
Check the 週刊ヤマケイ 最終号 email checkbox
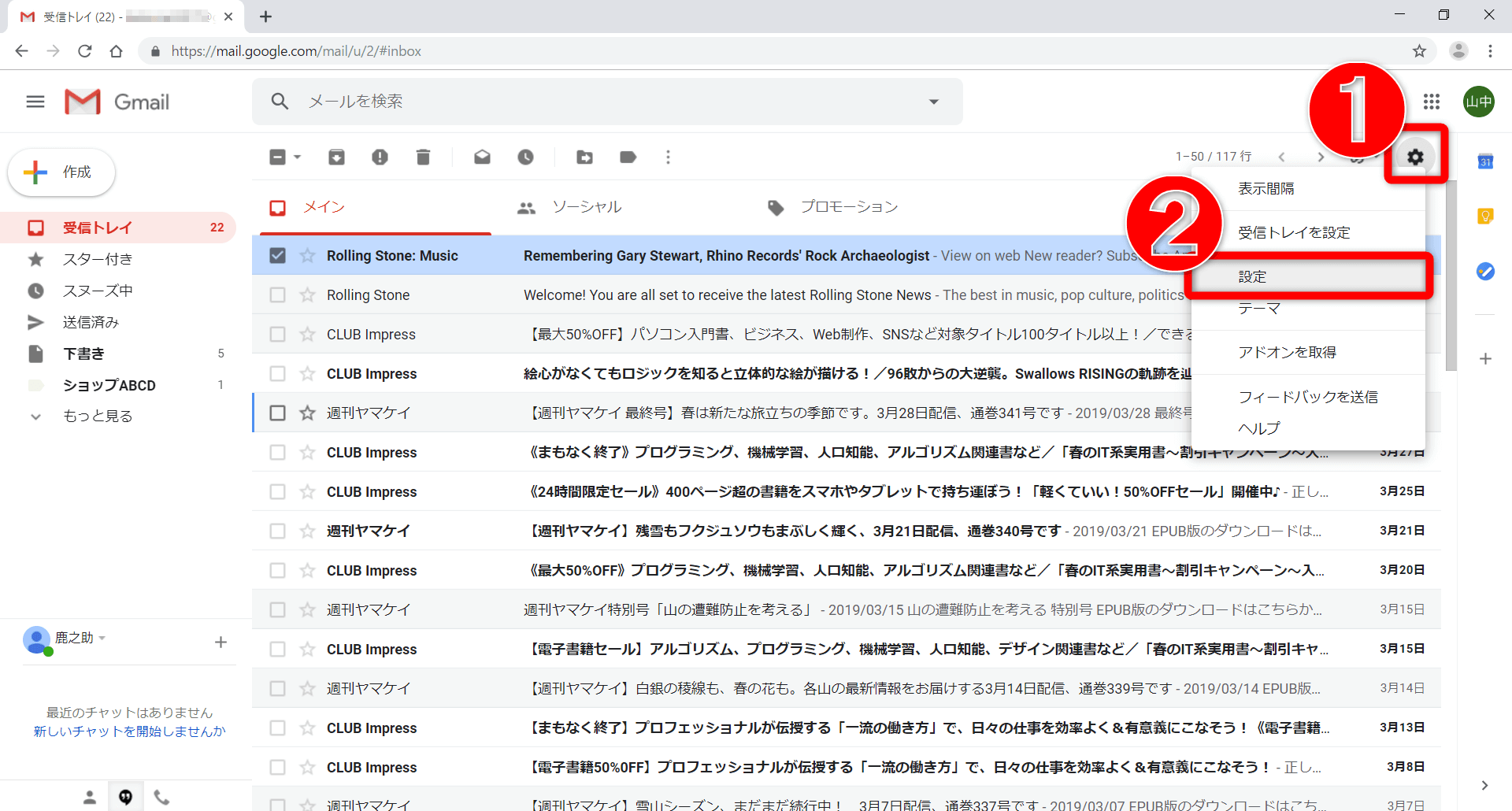tap(277, 413)
